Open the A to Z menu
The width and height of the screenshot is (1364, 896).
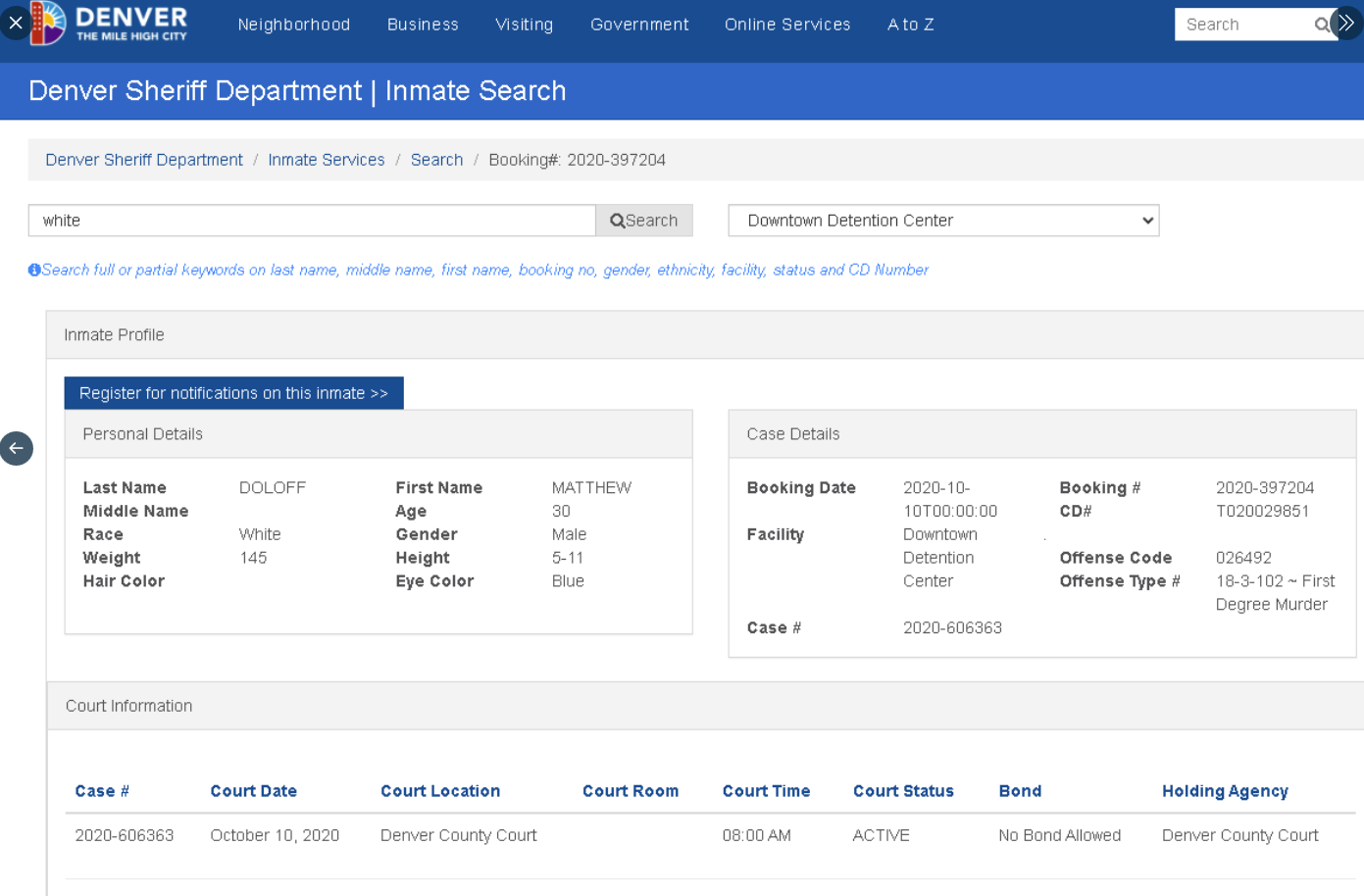pos(911,25)
